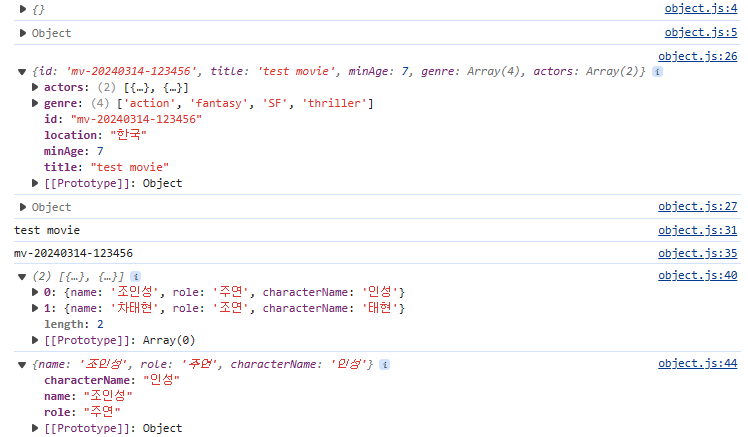Select the minAge: 7 property row

(x=73, y=151)
